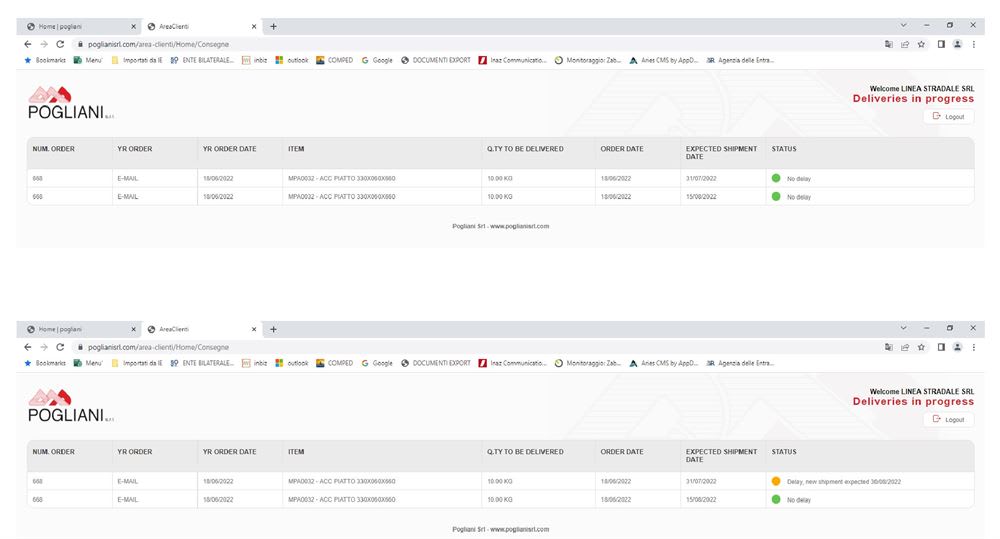Open the outlook bookmark in the upper window
Screen dimensions: 1000x539
291,60
